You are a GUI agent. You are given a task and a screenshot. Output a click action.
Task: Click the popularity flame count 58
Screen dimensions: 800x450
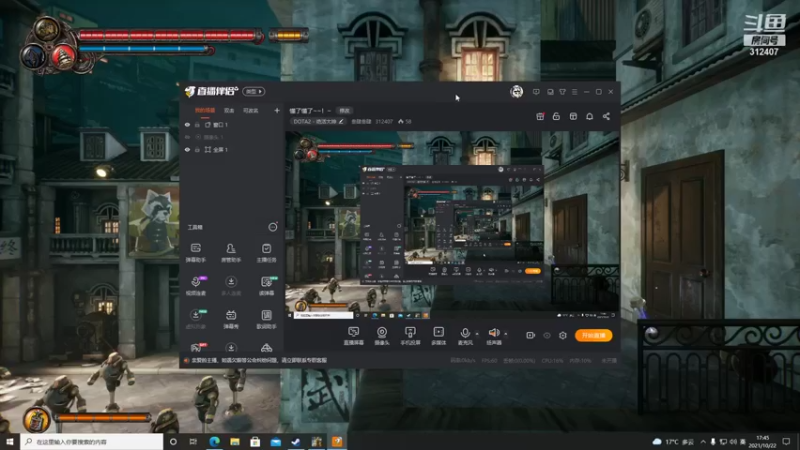click(405, 121)
